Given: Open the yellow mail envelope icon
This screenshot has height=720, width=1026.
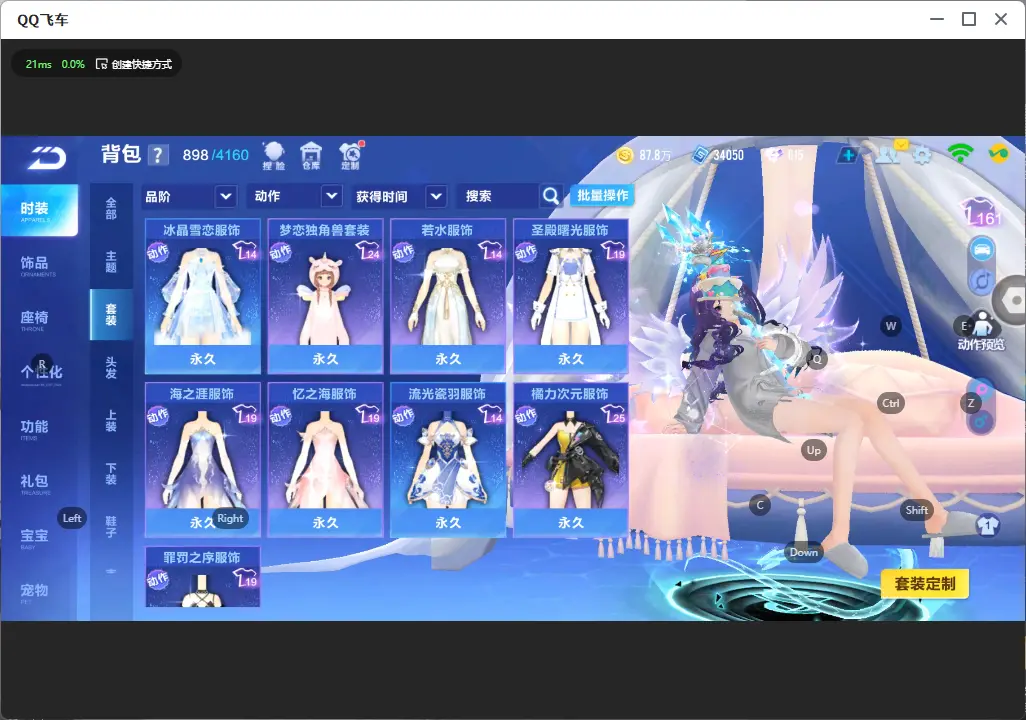Looking at the screenshot, I should pyautogui.click(x=902, y=144).
